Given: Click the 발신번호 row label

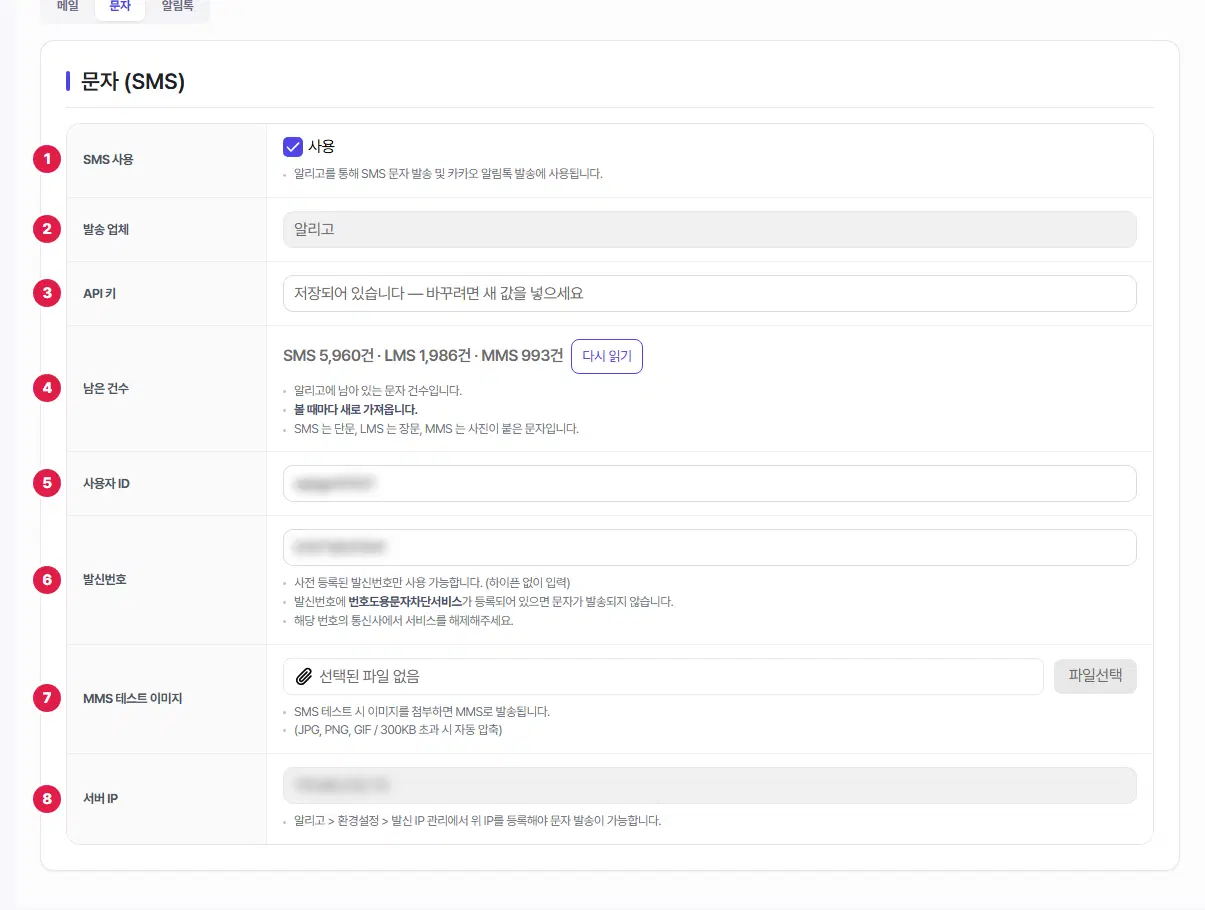Looking at the screenshot, I should click(105, 579).
